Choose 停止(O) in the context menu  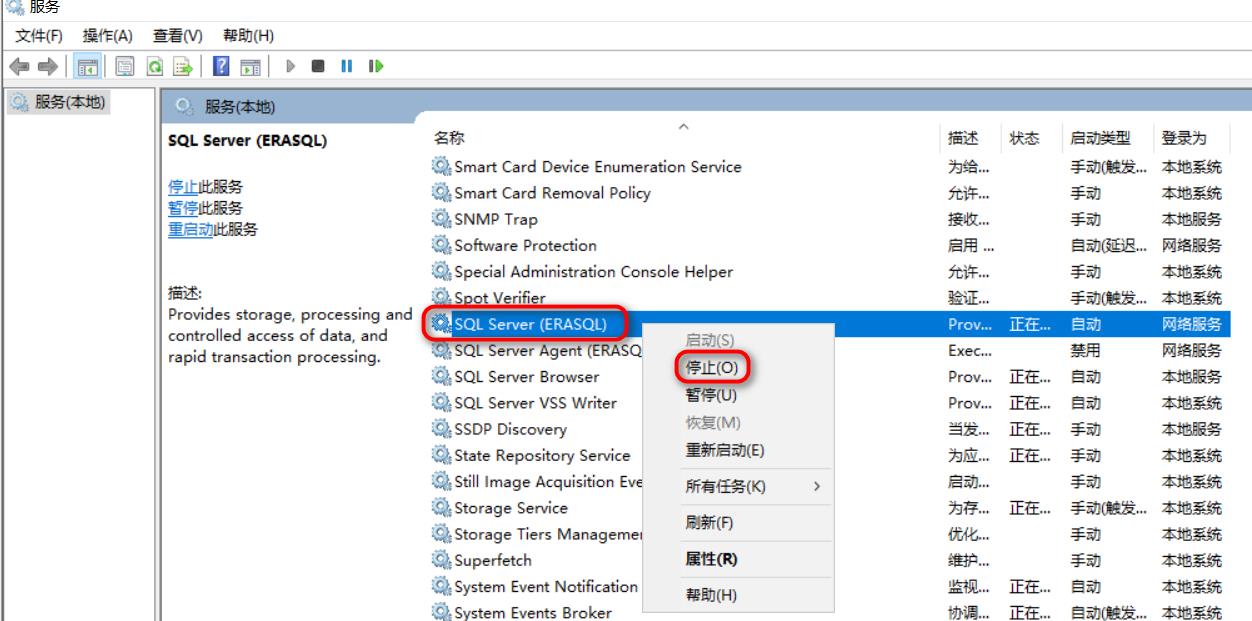click(x=712, y=368)
